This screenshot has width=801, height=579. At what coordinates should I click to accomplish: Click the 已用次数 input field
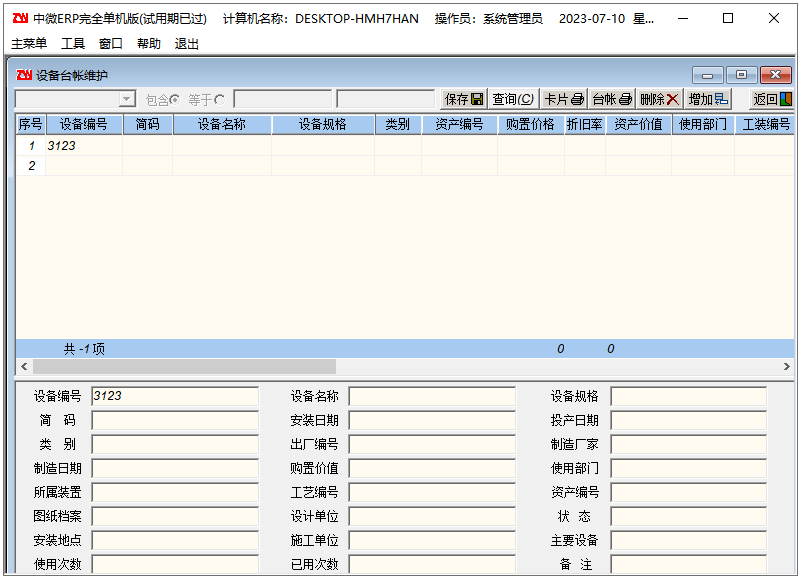pos(432,564)
